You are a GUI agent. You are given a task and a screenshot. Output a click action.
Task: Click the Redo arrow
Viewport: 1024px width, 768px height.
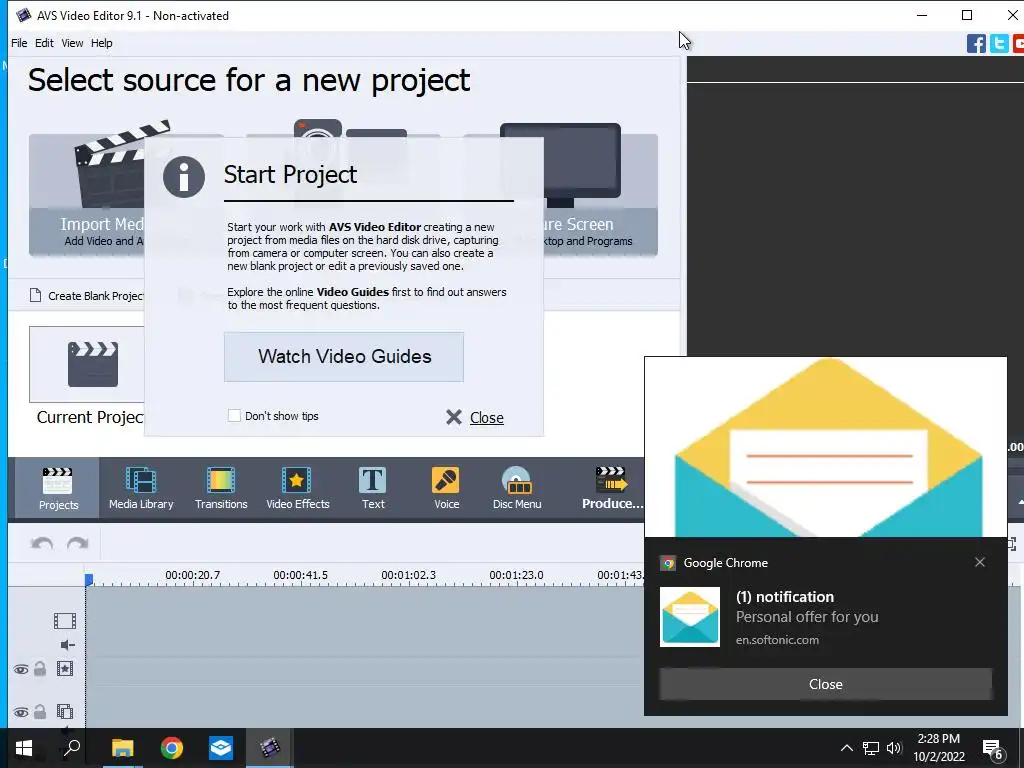(x=78, y=543)
